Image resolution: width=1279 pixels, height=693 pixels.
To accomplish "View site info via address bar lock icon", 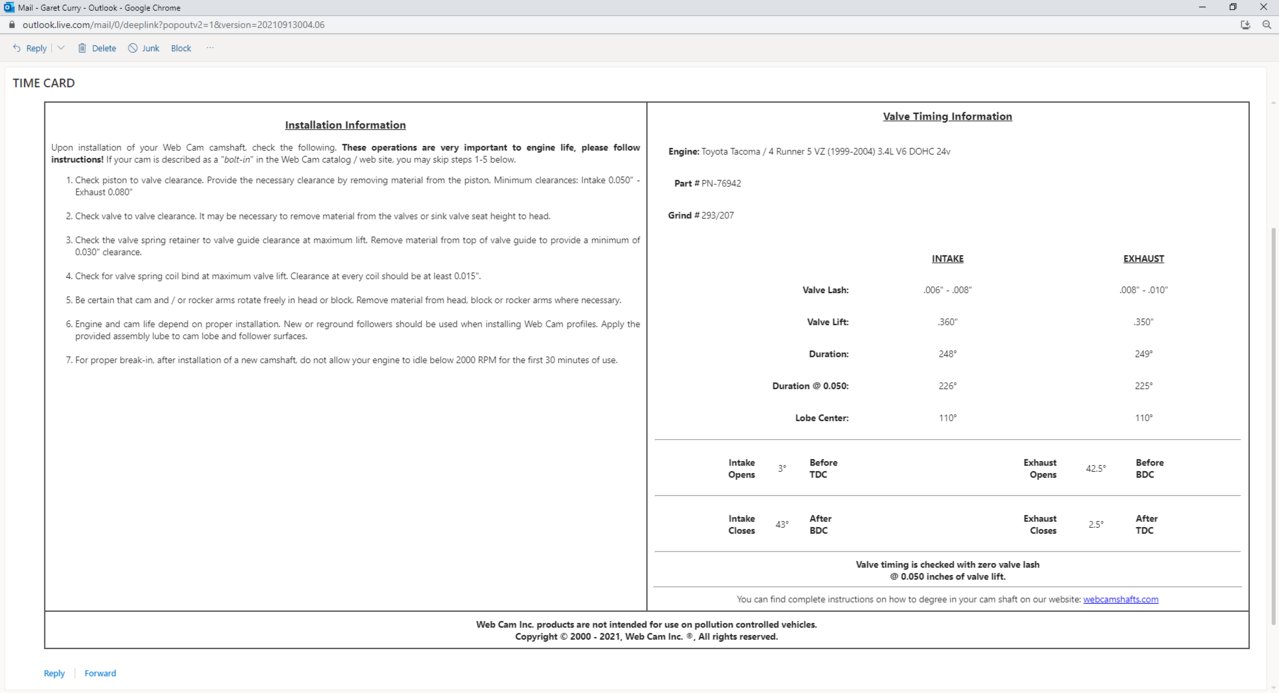I will [11, 24].
